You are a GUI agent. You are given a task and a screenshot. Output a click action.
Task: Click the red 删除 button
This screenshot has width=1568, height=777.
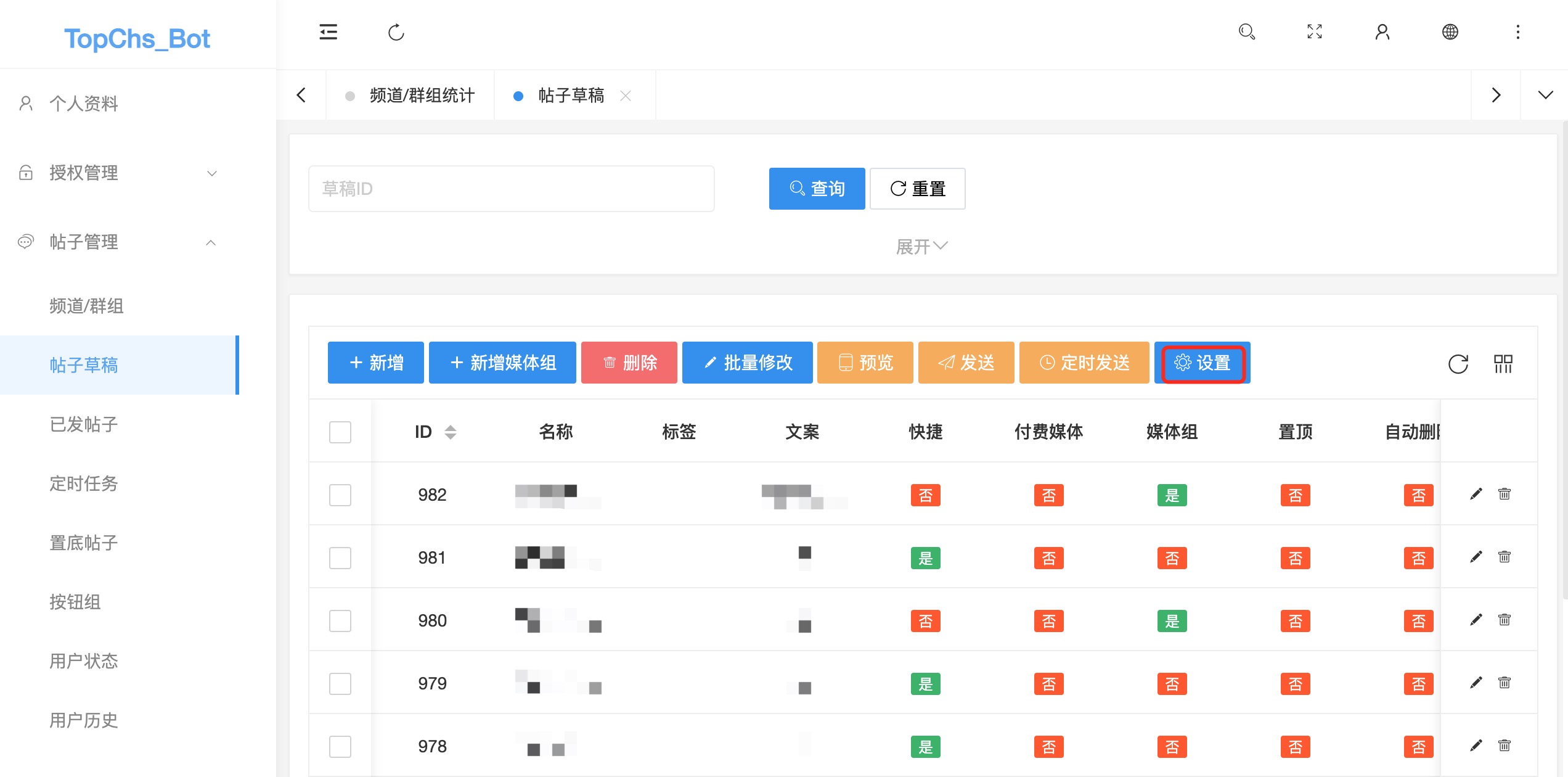click(629, 363)
